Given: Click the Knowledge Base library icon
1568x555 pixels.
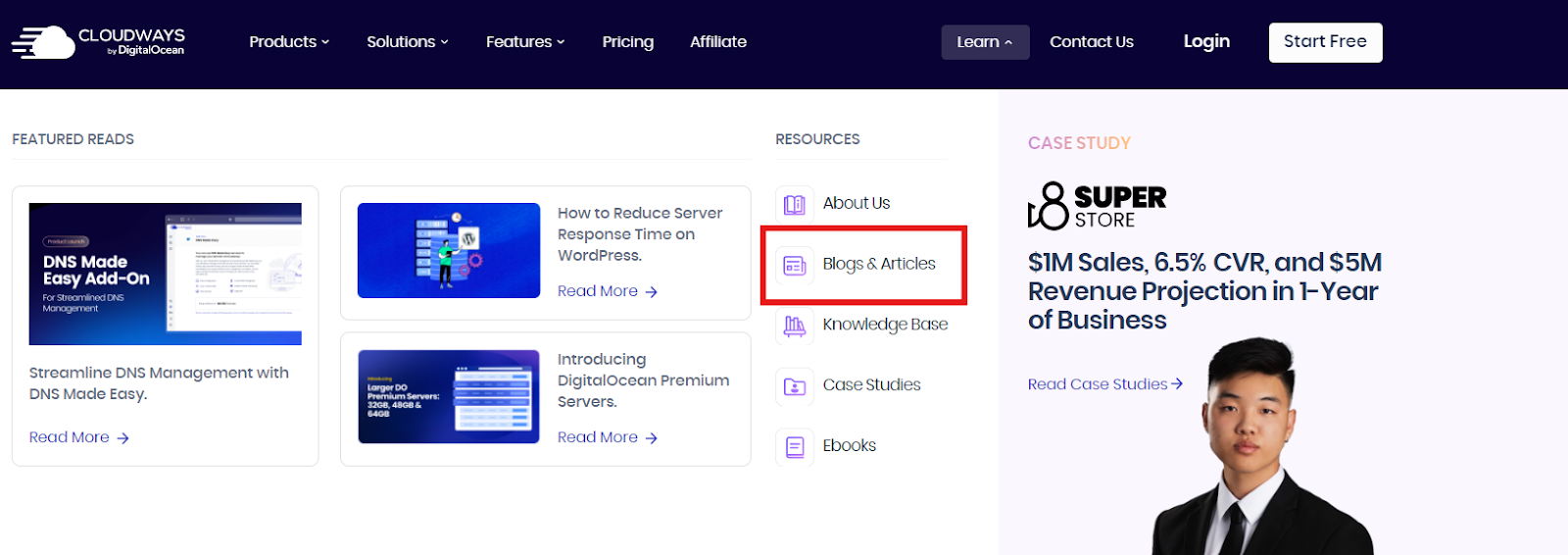Looking at the screenshot, I should point(795,326).
